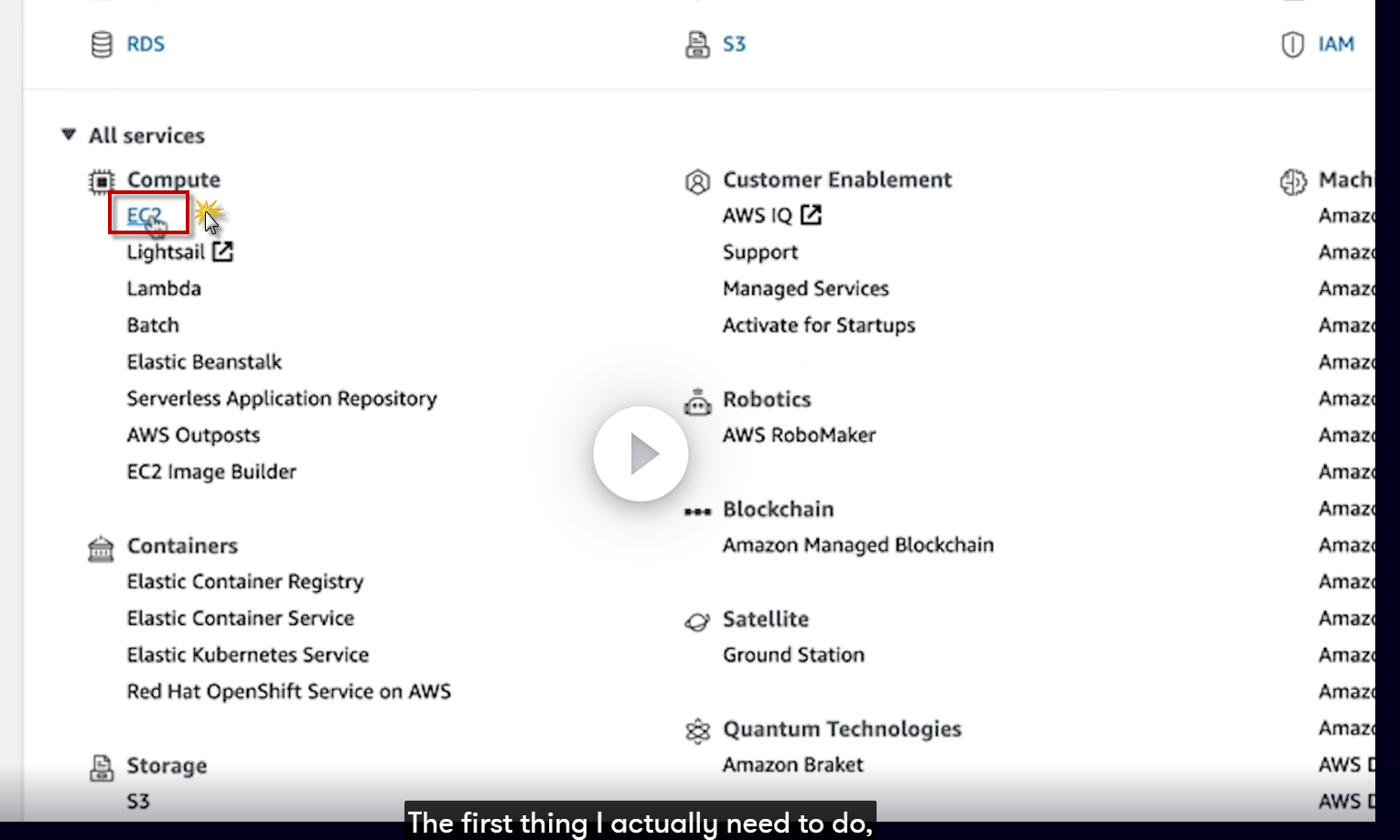Click the IAM shield icon
Viewport: 1400px width, 840px height.
(1292, 44)
